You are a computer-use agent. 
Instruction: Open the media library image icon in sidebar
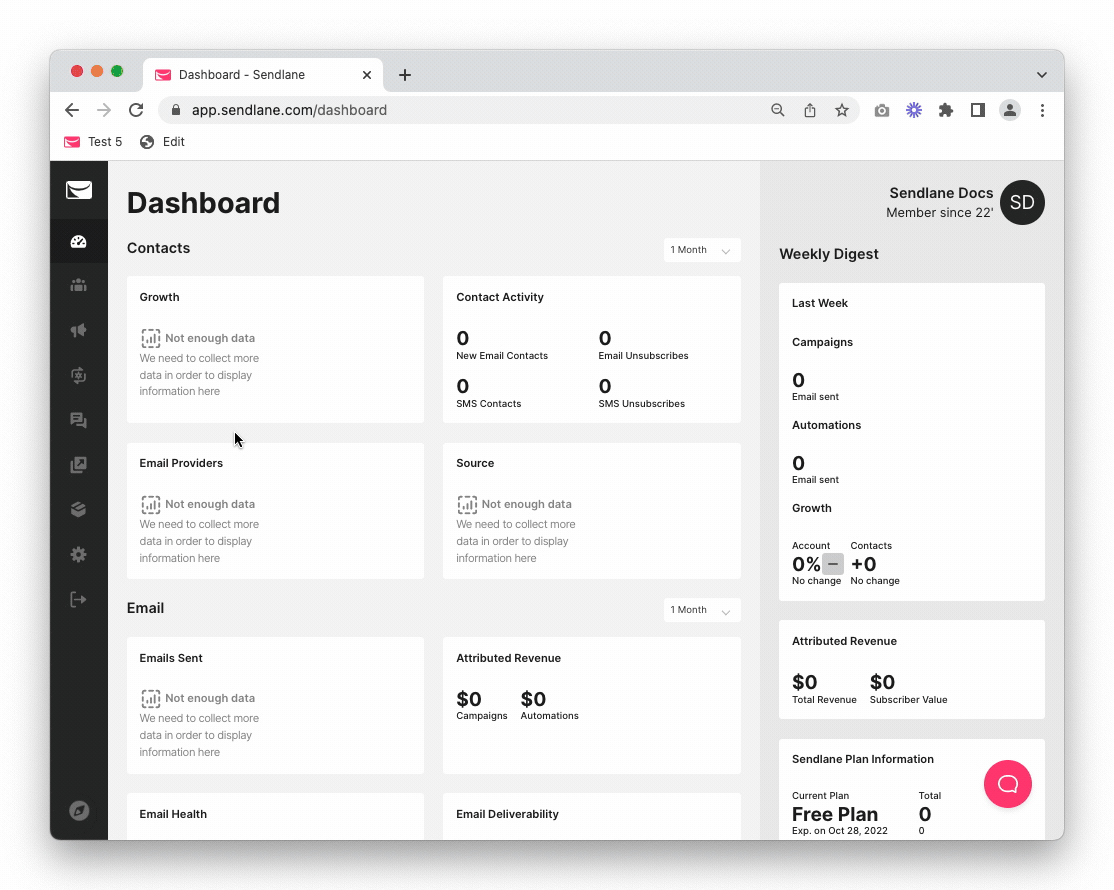[x=79, y=465]
